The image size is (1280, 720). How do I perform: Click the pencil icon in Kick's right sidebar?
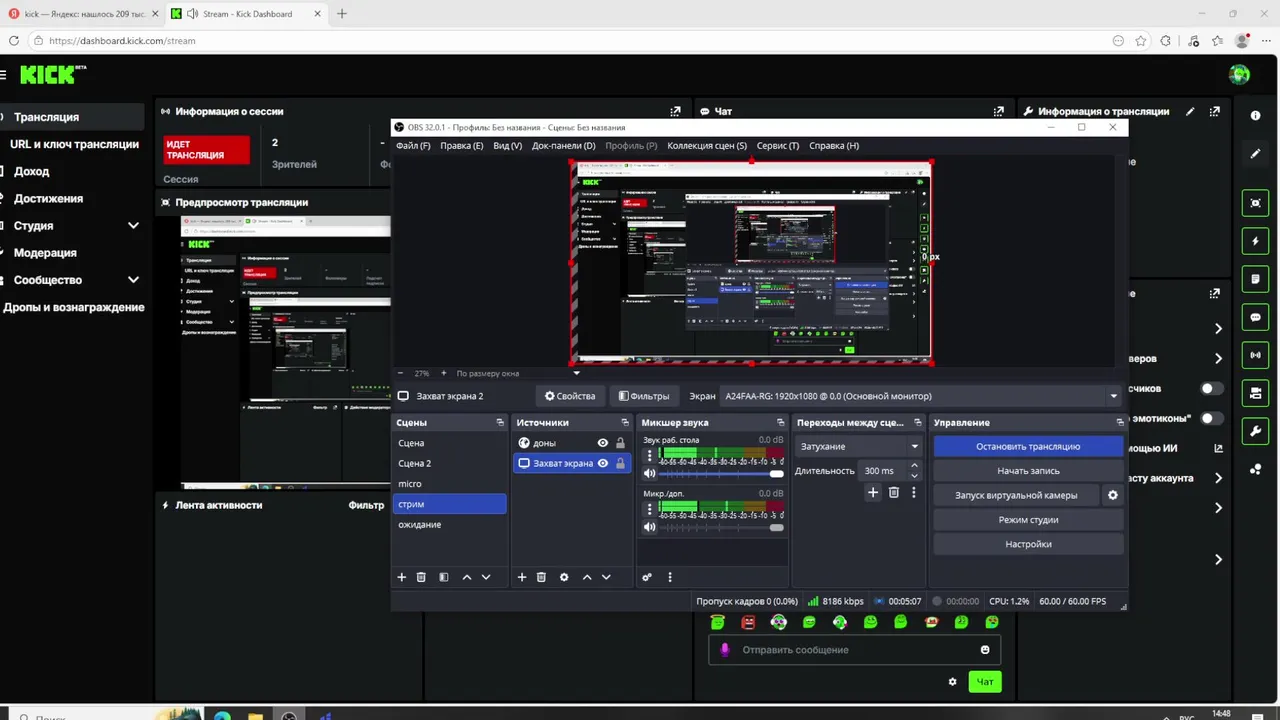pos(1255,154)
